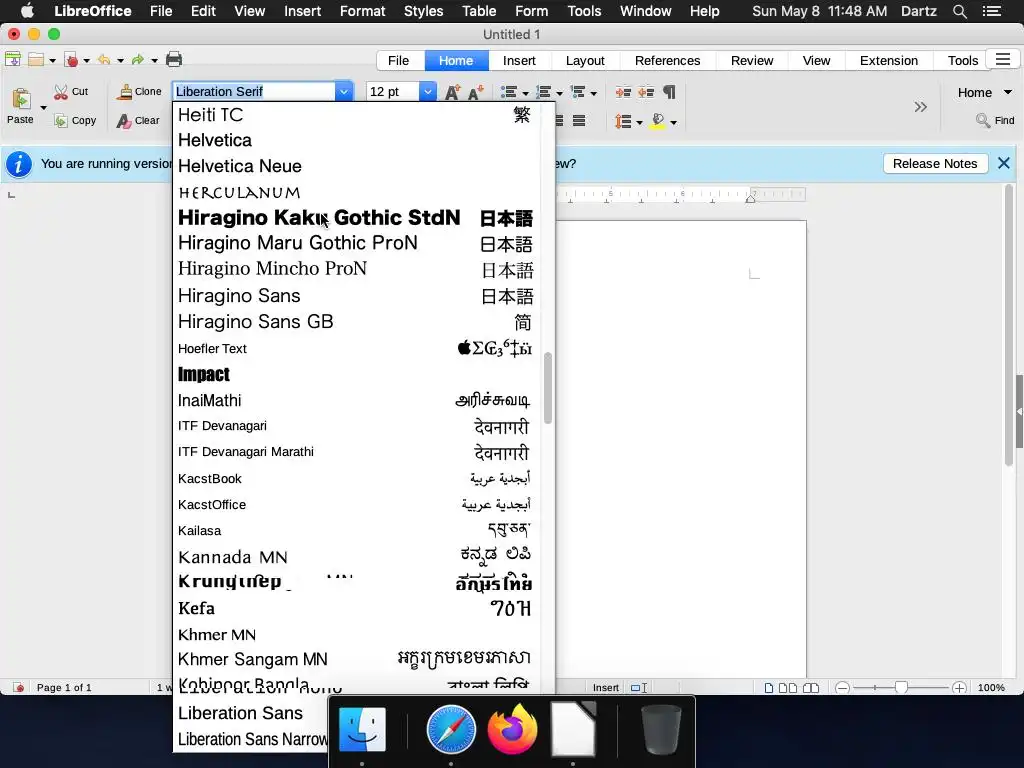Open Firefox from the Dock
The width and height of the screenshot is (1024, 768).
[513, 729]
